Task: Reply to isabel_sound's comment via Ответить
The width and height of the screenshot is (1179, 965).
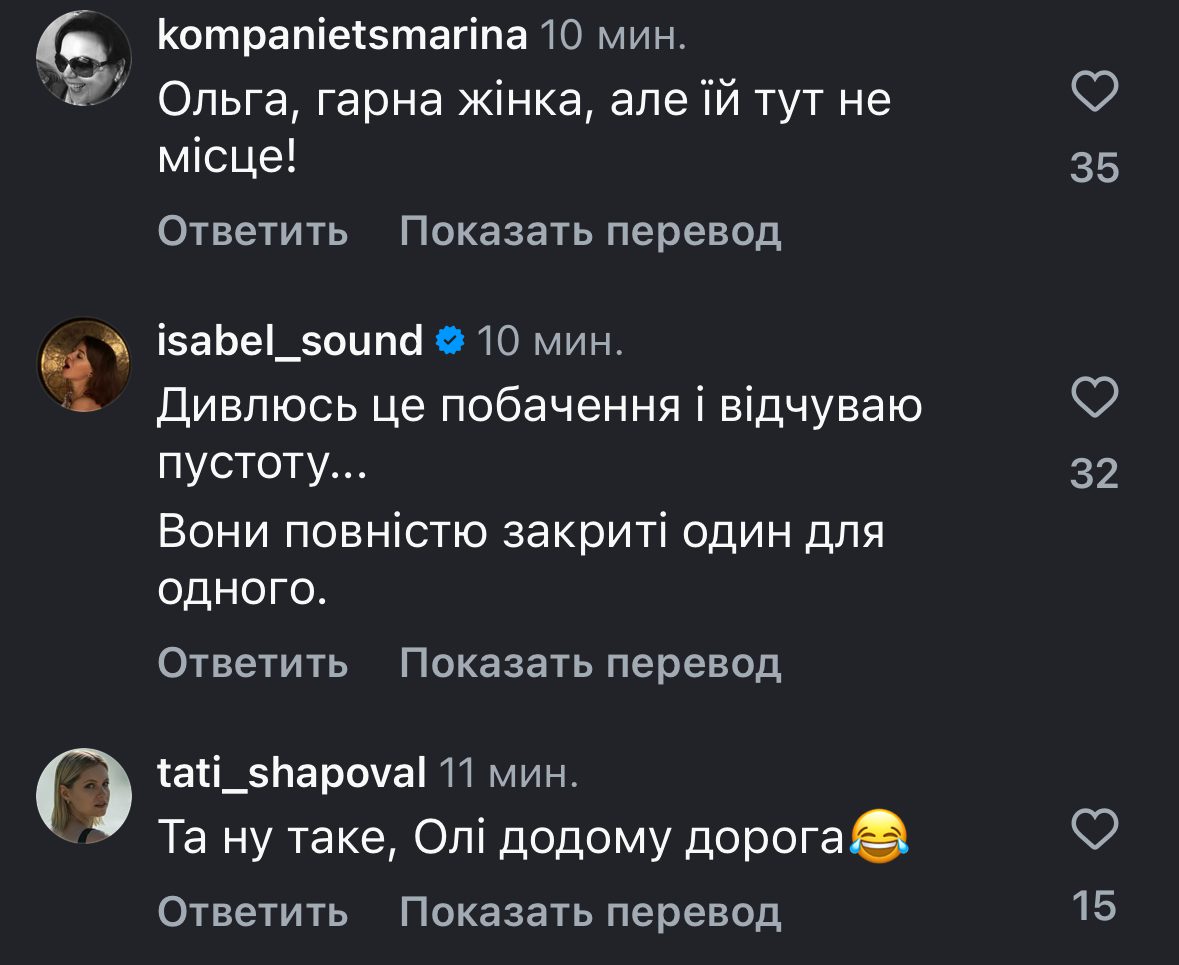Action: tap(253, 662)
